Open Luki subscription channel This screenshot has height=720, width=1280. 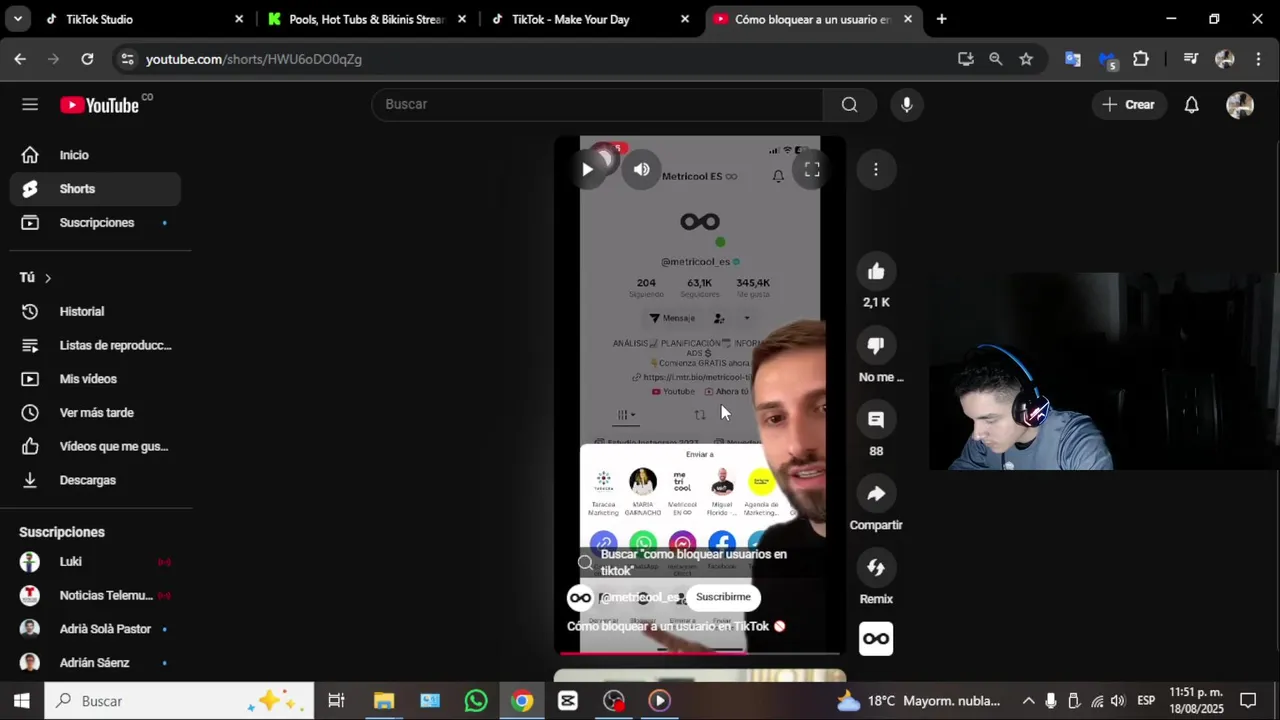pos(95,562)
